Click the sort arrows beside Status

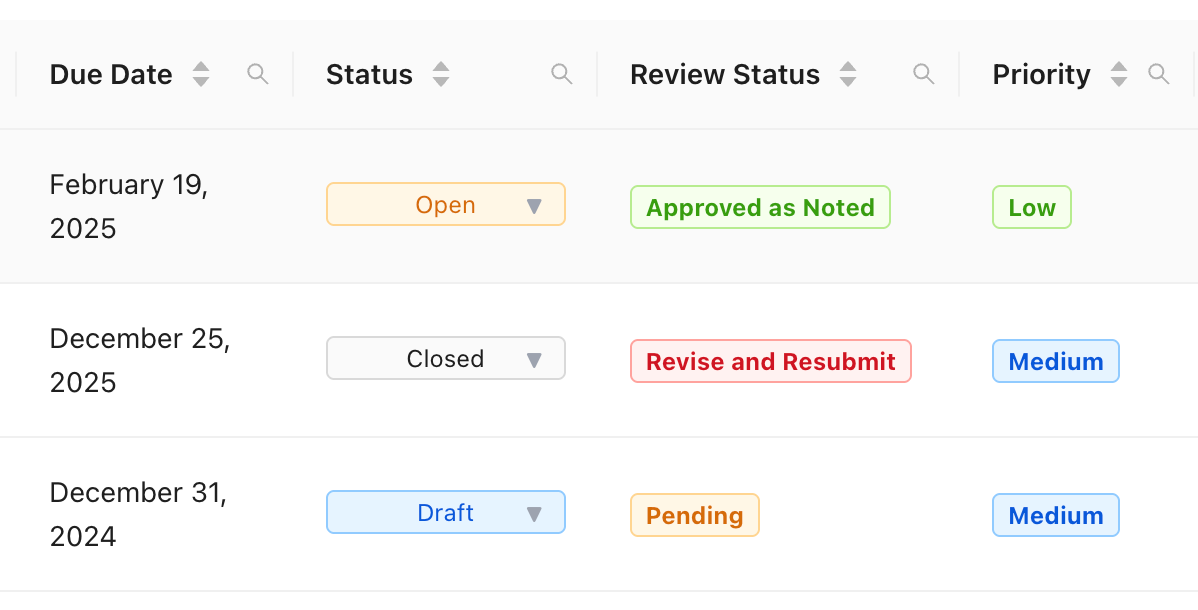[x=440, y=73]
